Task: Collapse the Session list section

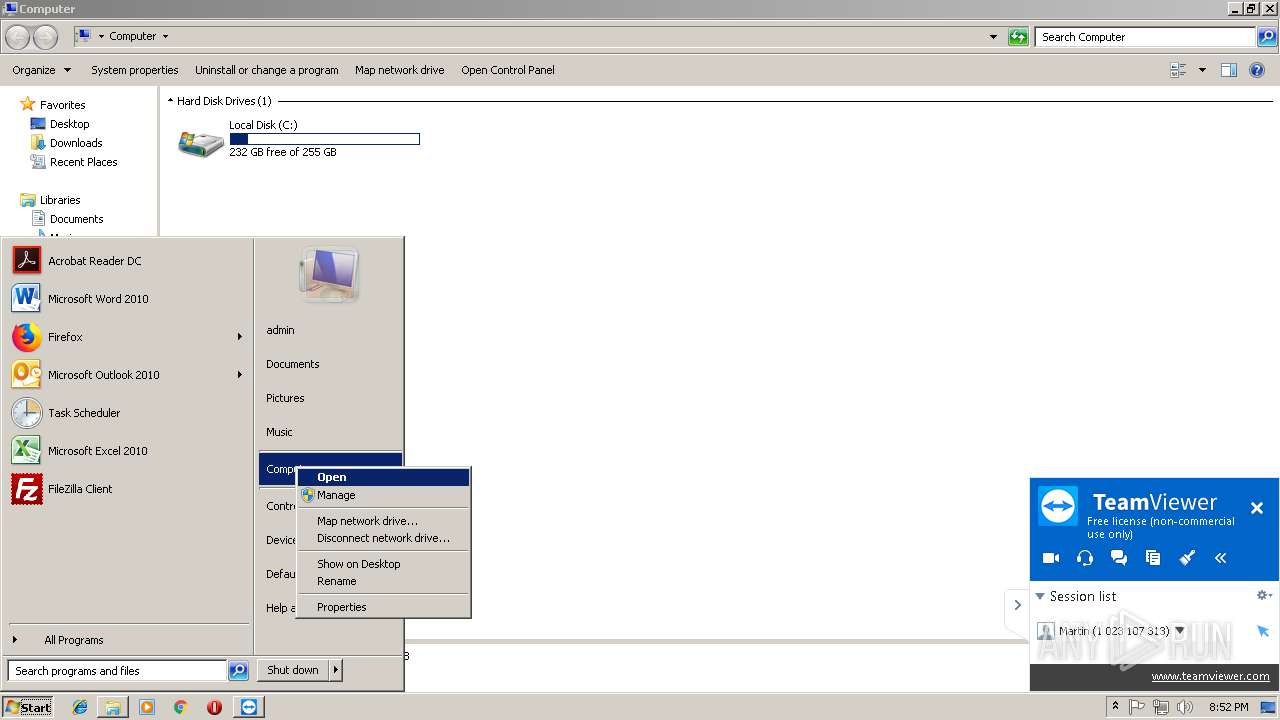Action: tap(1040, 596)
